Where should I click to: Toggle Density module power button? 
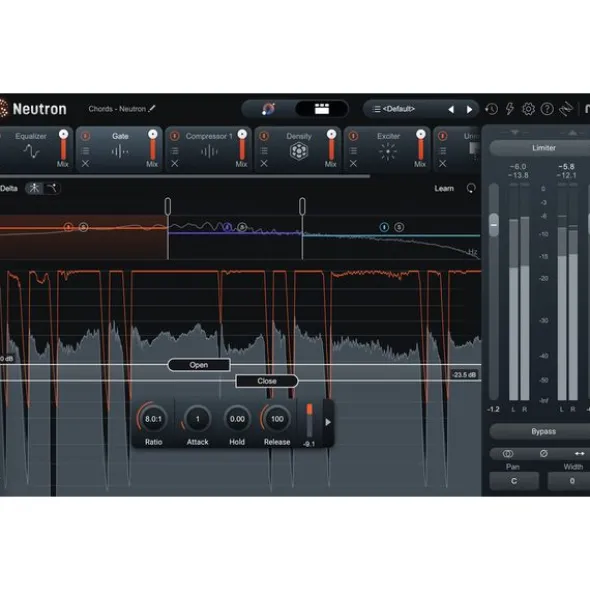tap(264, 136)
